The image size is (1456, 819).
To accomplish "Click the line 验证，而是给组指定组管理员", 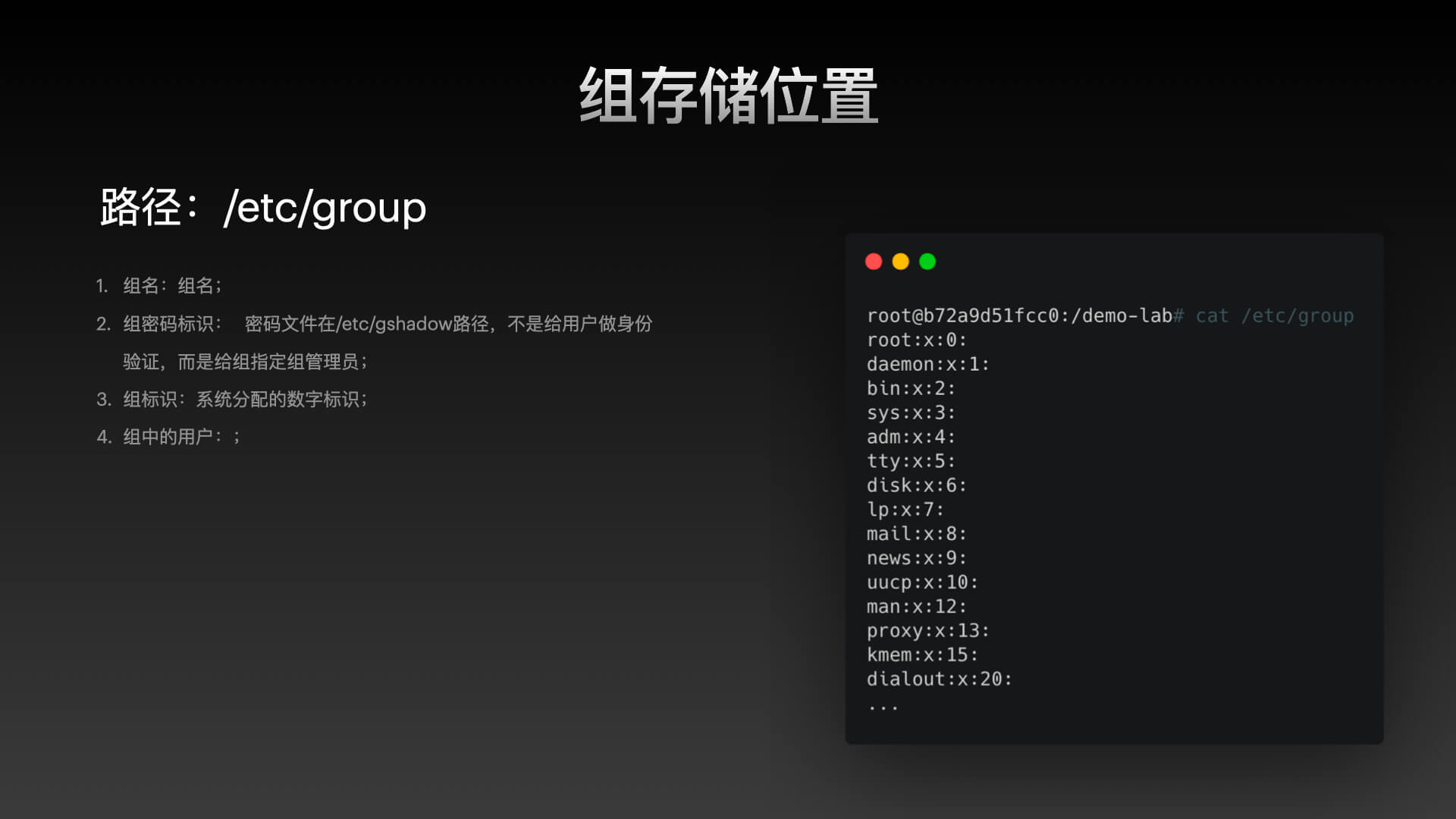I will [x=244, y=362].
